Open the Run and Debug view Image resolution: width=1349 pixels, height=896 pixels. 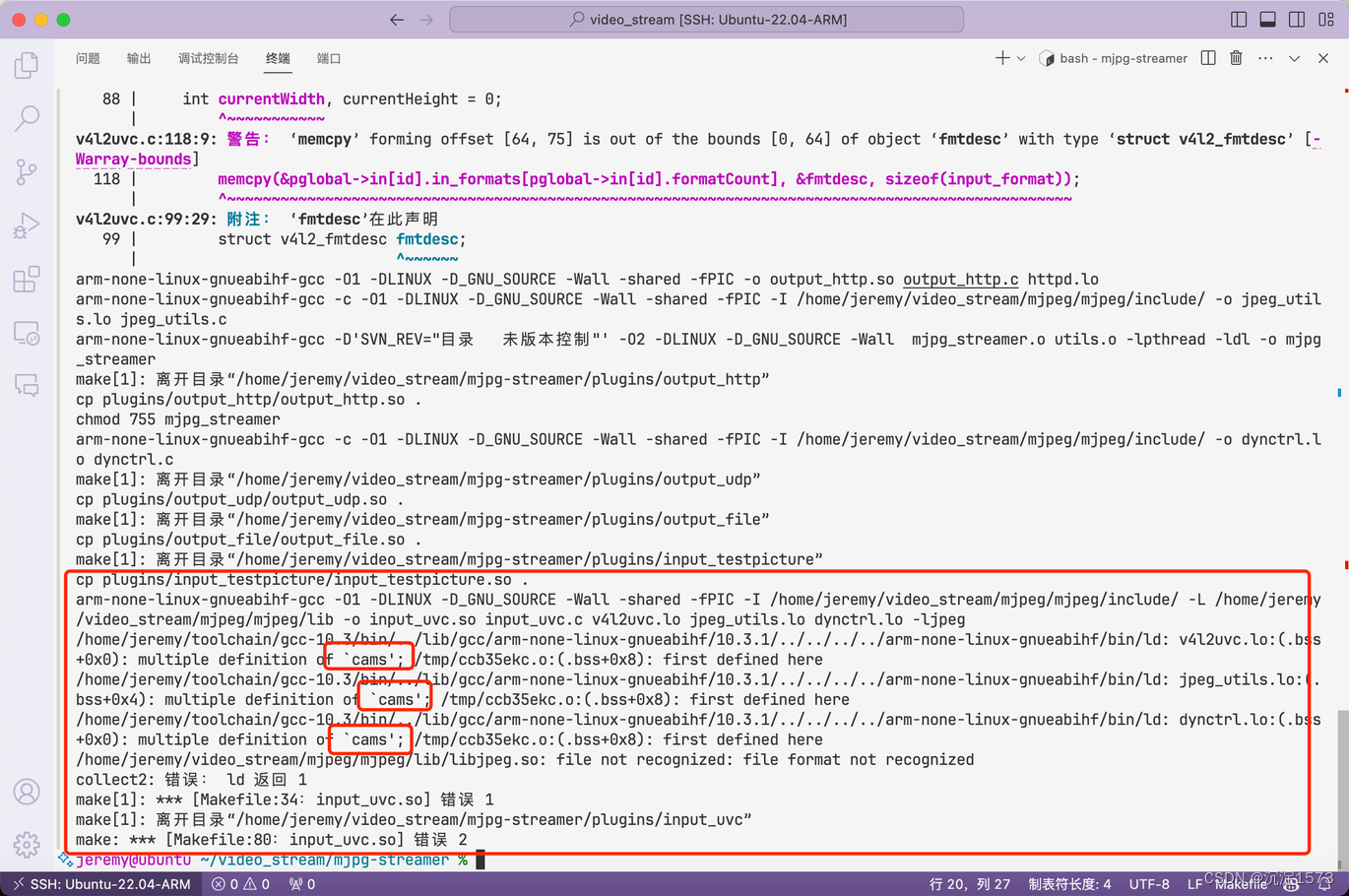pos(27,225)
